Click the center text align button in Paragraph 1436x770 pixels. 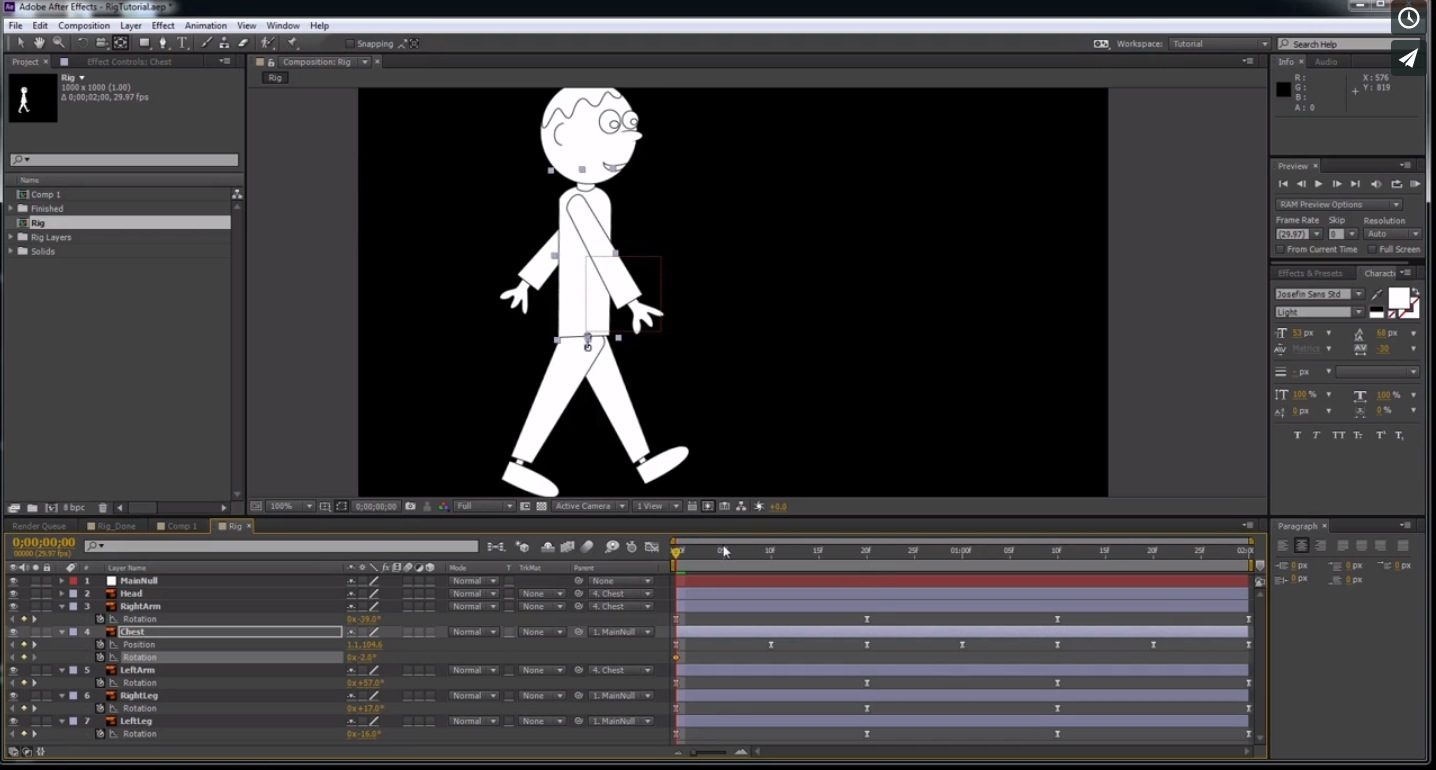point(1301,546)
